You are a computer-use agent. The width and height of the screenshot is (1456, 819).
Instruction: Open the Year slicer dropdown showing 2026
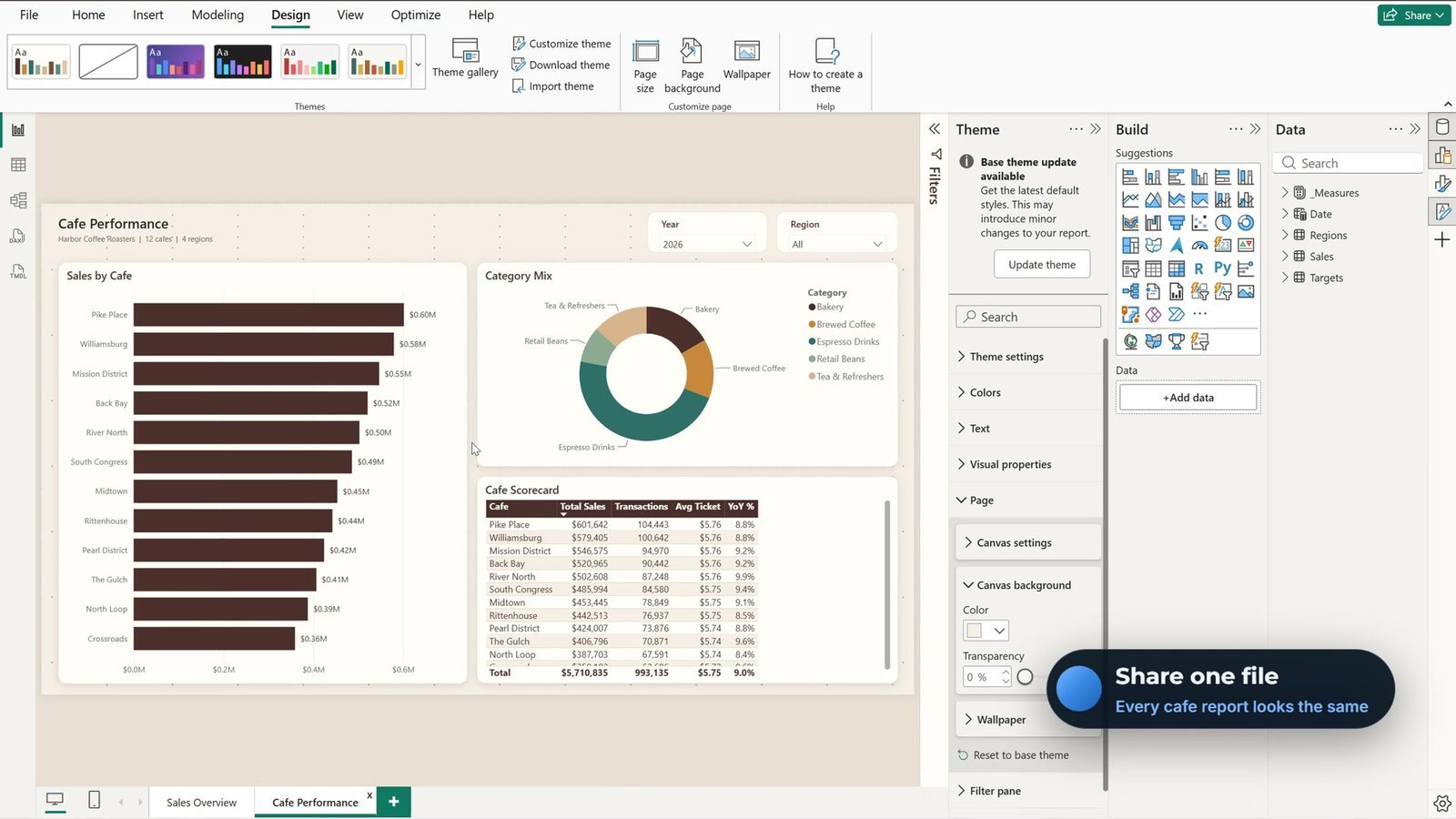pyautogui.click(x=706, y=244)
